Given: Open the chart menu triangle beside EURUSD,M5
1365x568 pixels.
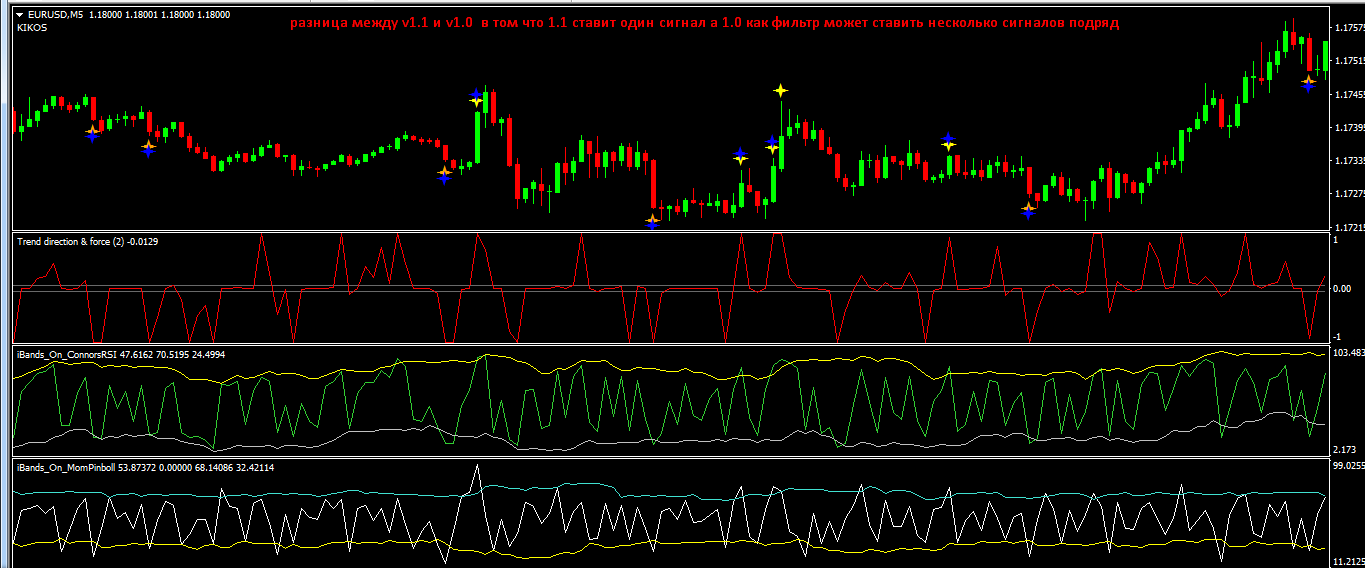Looking at the screenshot, I should (21, 15).
